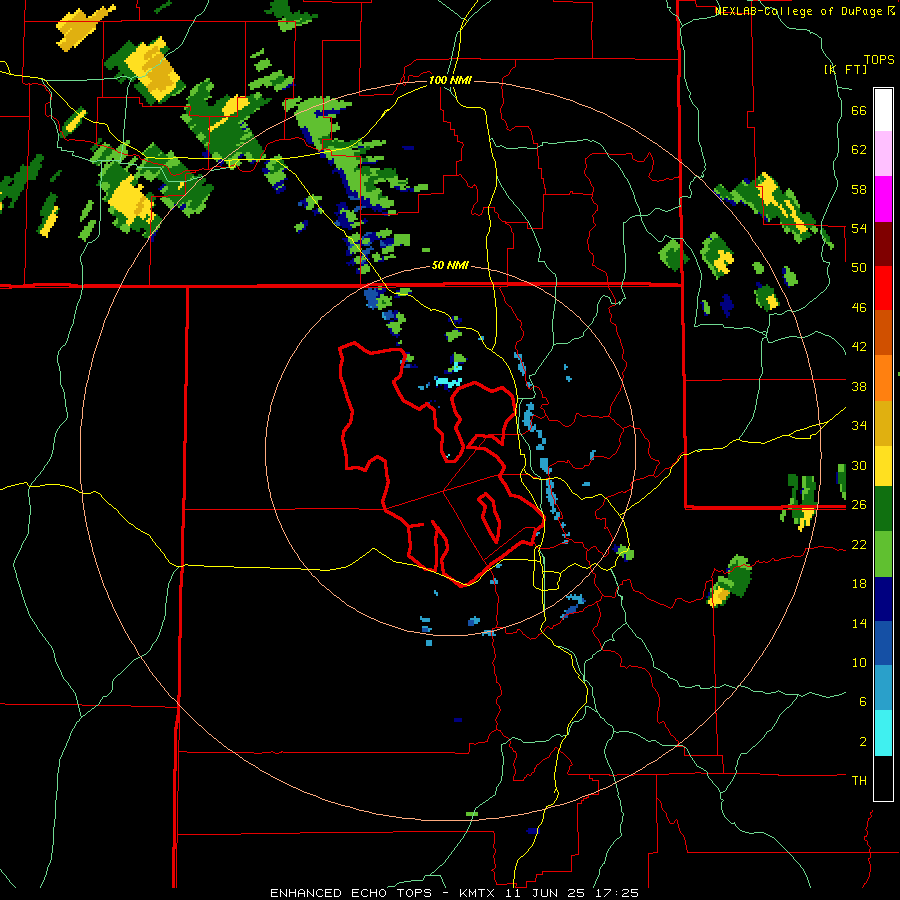
Task: Click the '66' legend value
Action: point(859,111)
